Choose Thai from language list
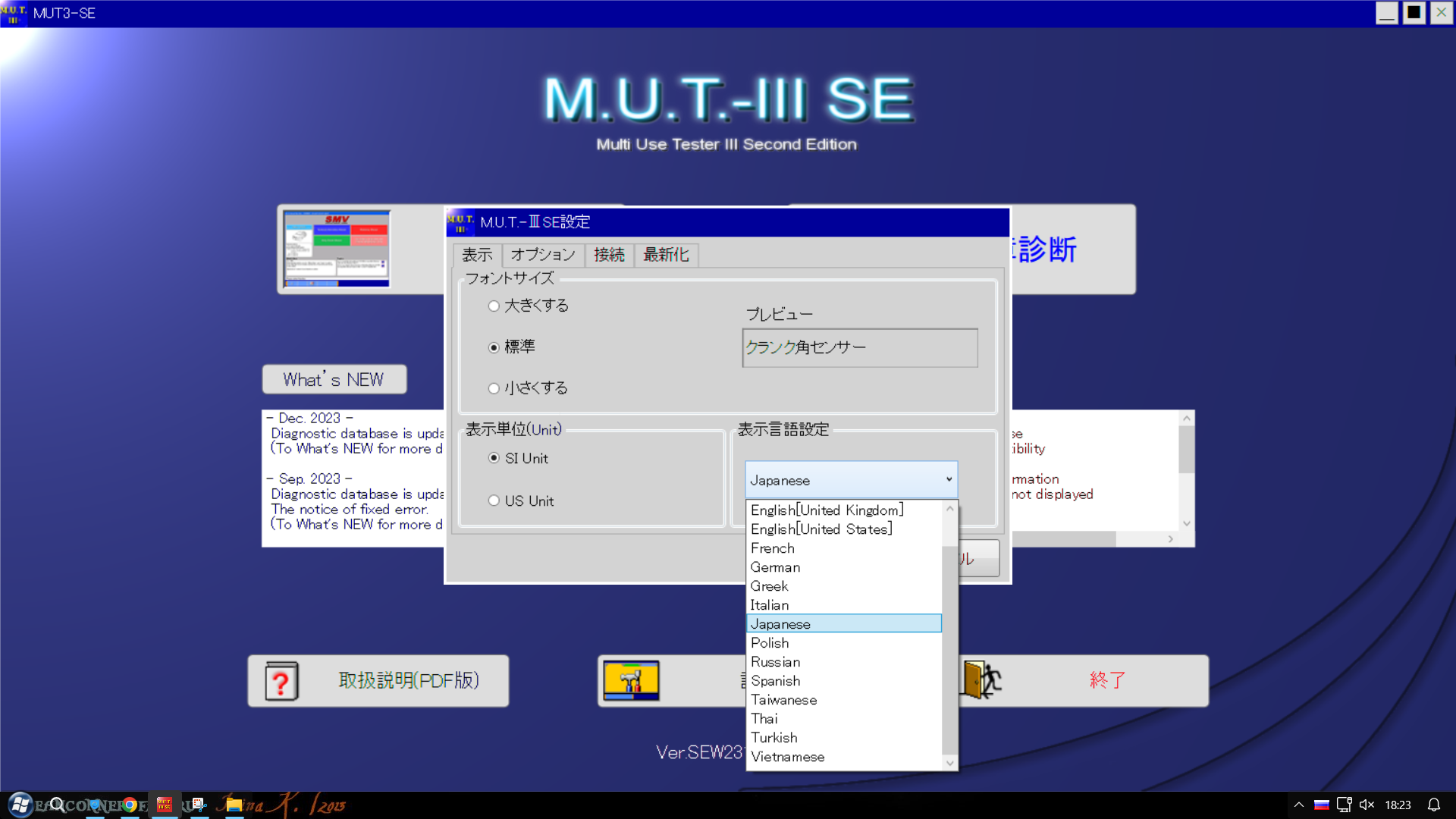Viewport: 1456px width, 819px height. (x=844, y=718)
